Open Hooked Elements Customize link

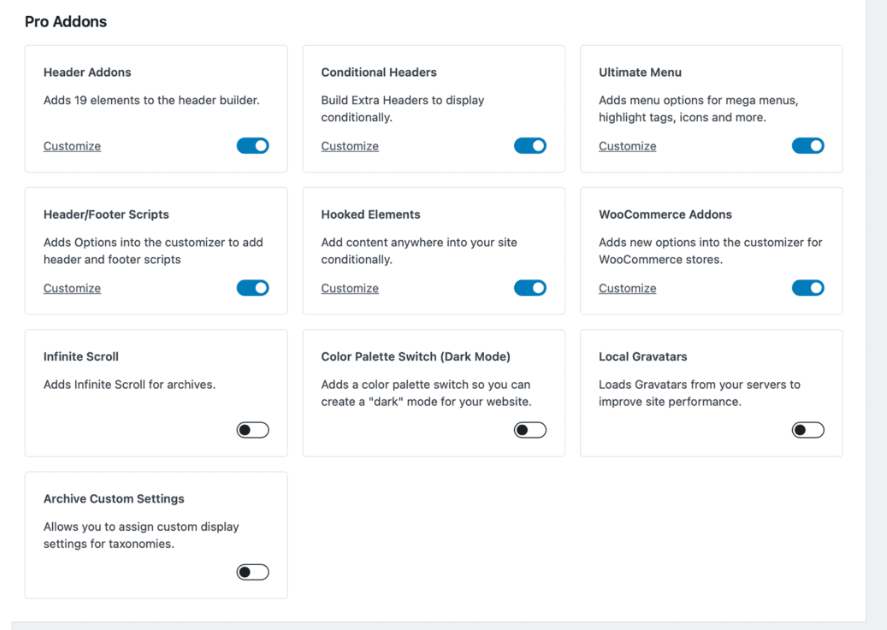pyautogui.click(x=350, y=288)
